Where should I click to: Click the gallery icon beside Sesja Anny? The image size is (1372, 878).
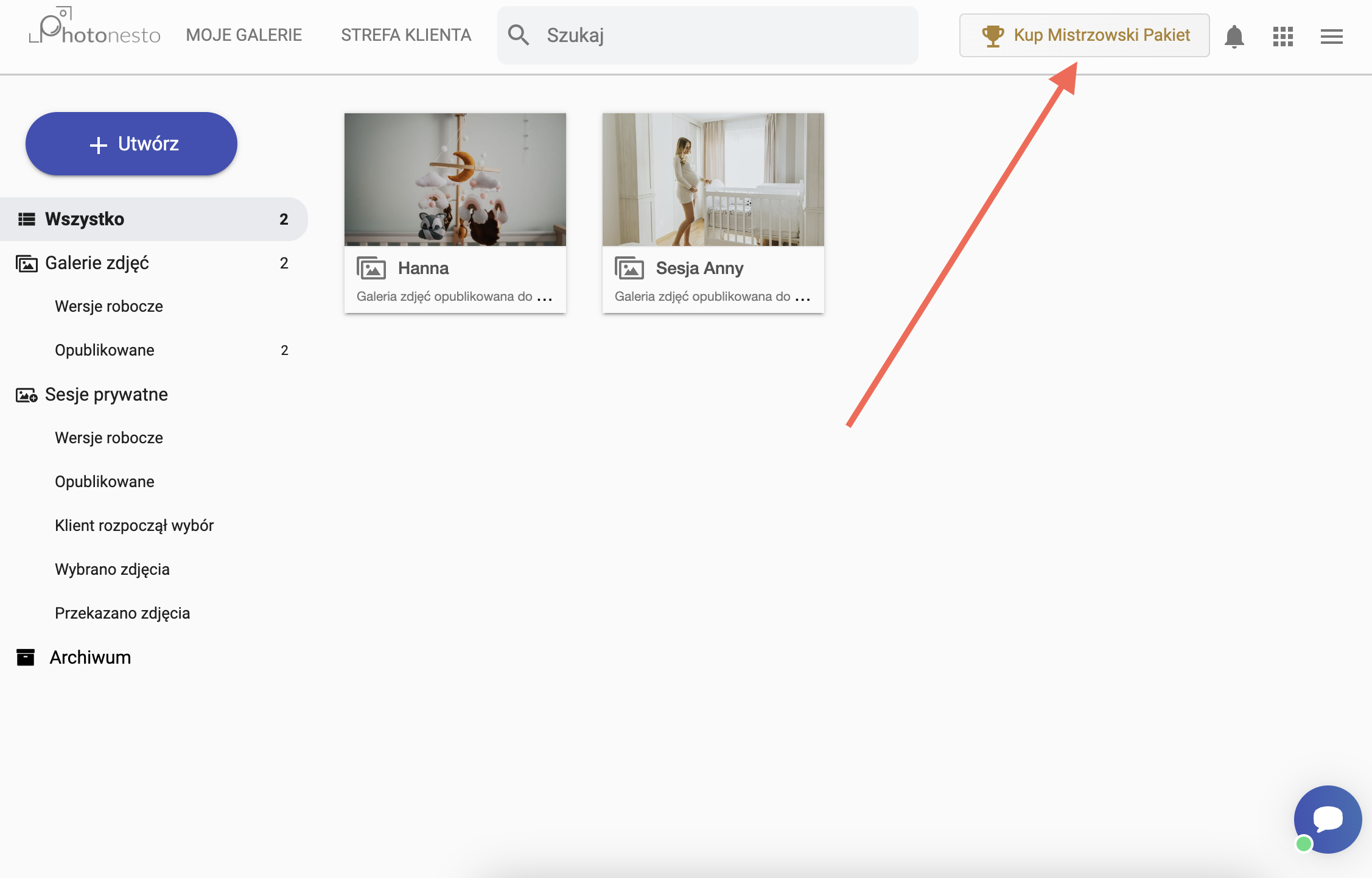click(x=629, y=268)
